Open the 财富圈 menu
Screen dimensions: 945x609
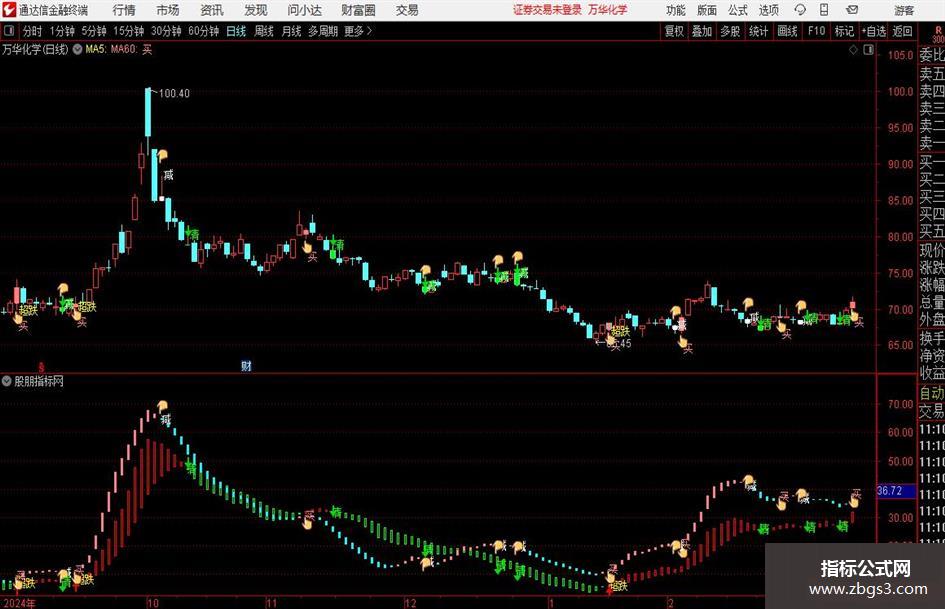point(358,10)
